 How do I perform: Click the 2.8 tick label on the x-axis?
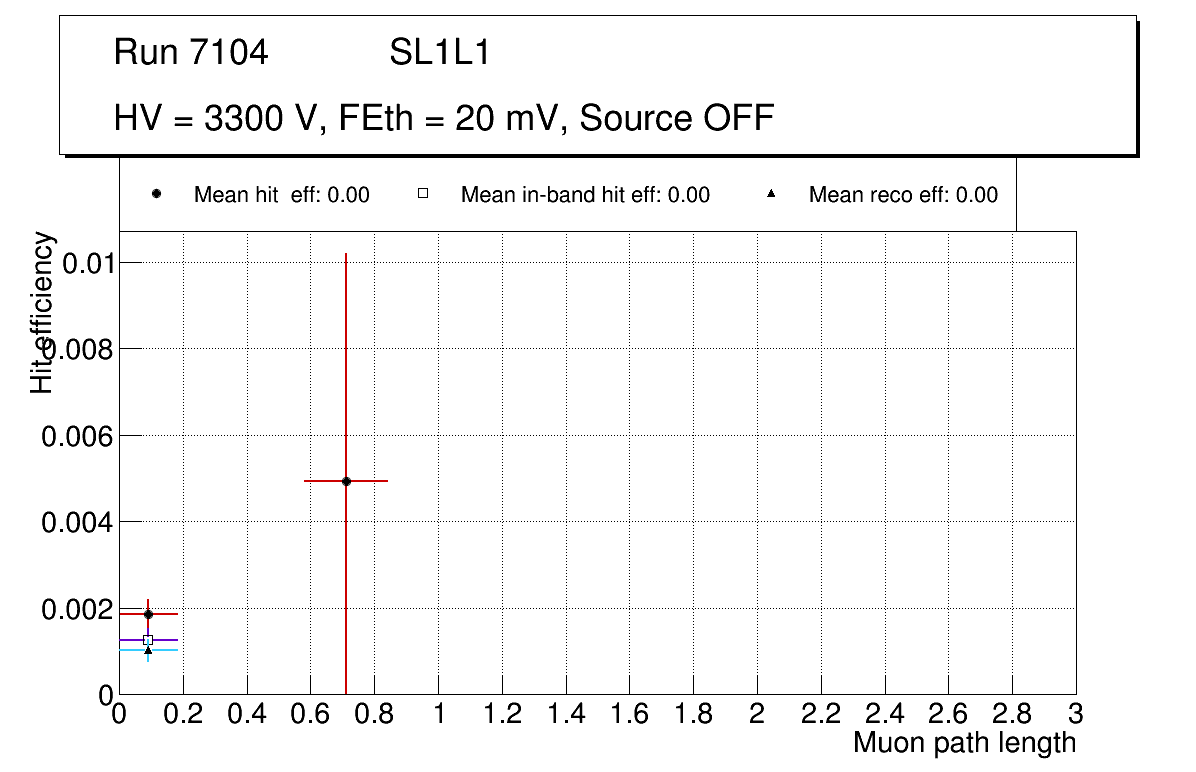point(1012,714)
